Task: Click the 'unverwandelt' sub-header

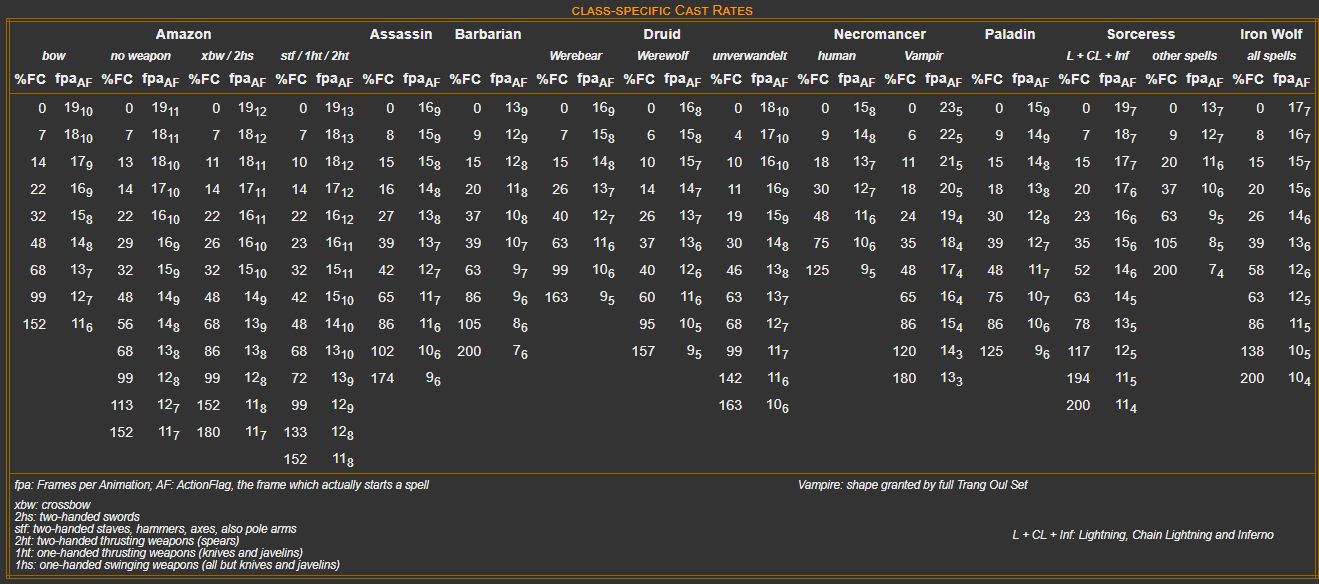Action: pyautogui.click(x=750, y=56)
